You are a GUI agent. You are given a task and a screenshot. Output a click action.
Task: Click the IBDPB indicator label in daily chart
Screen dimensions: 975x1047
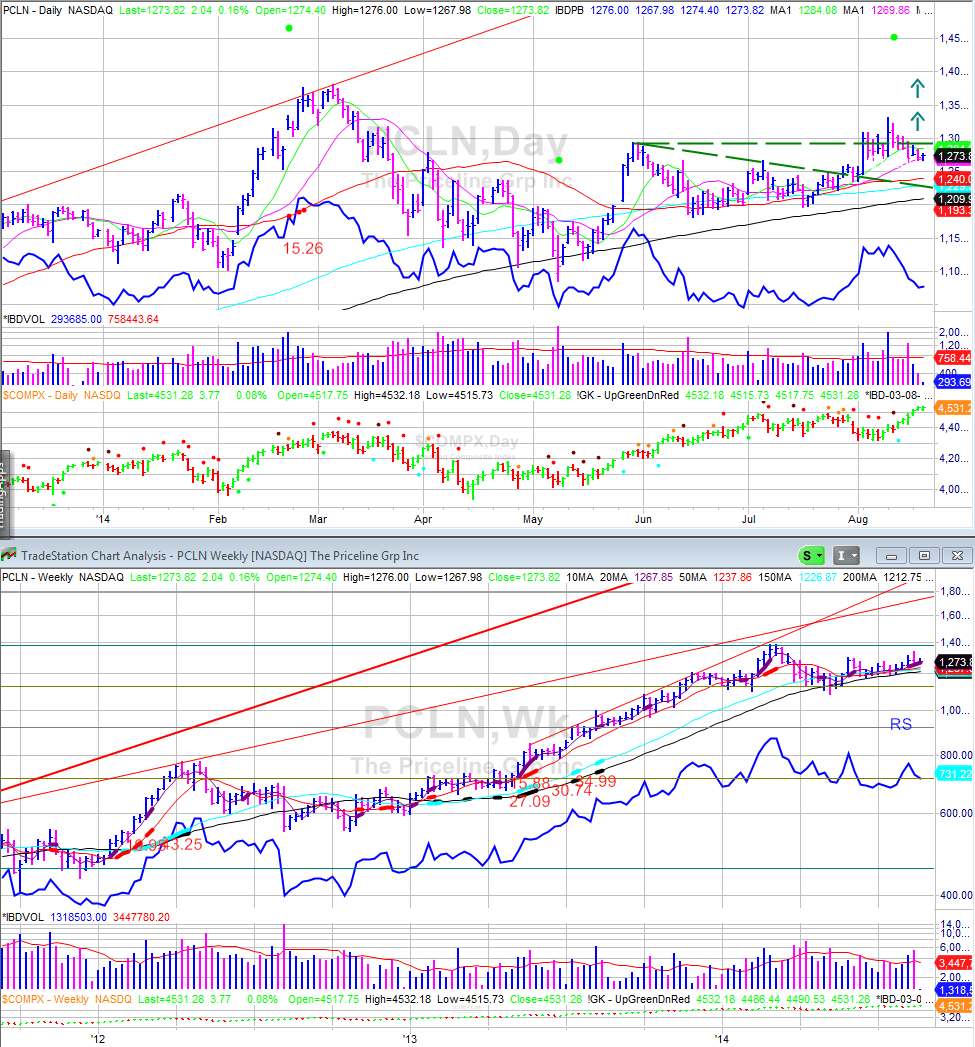(571, 10)
